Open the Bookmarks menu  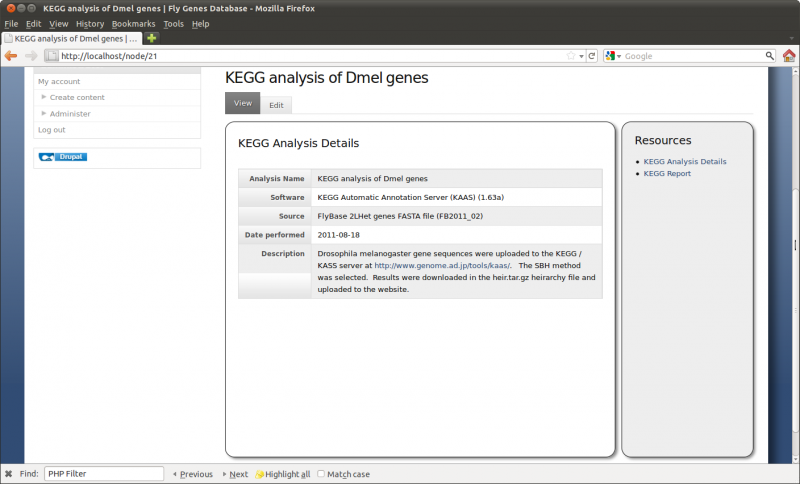(x=133, y=24)
